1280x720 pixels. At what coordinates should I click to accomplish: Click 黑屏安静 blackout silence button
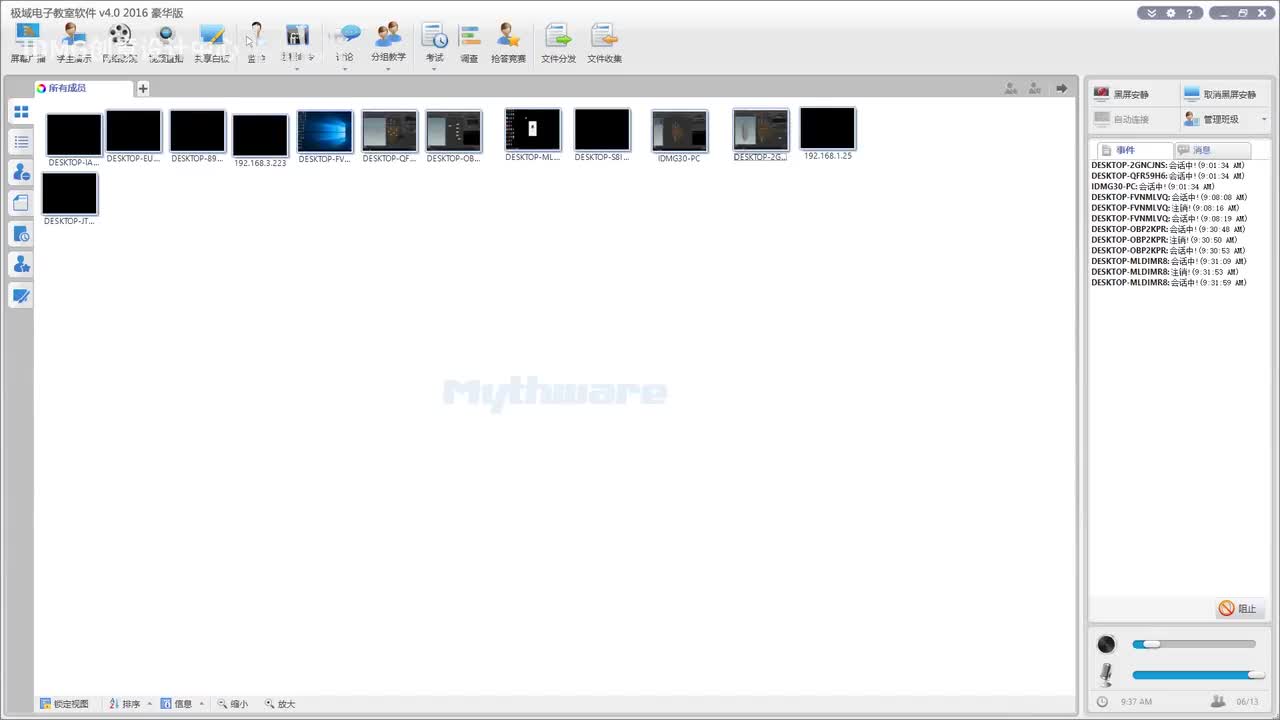[1133, 94]
